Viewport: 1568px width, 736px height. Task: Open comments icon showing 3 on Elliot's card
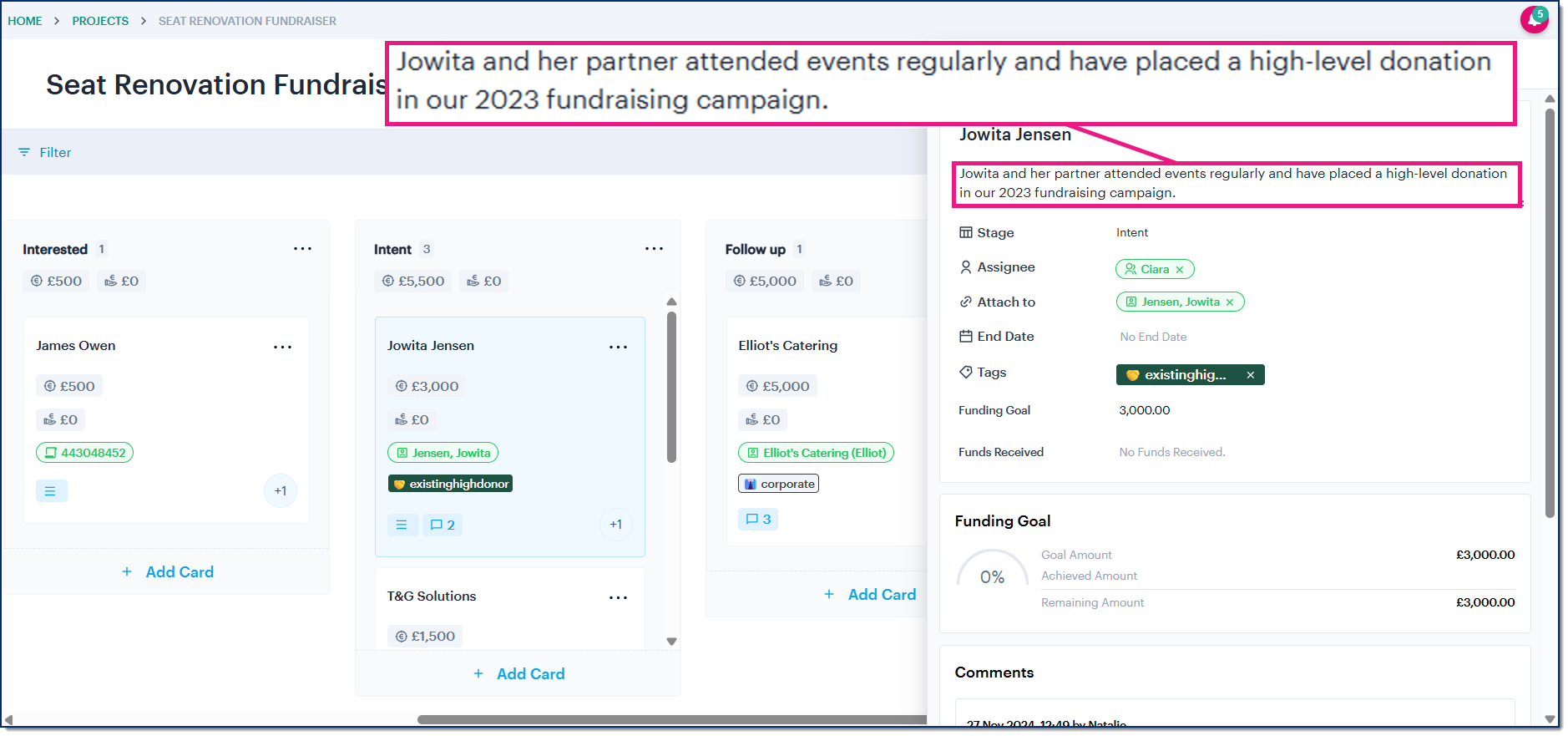click(x=758, y=519)
